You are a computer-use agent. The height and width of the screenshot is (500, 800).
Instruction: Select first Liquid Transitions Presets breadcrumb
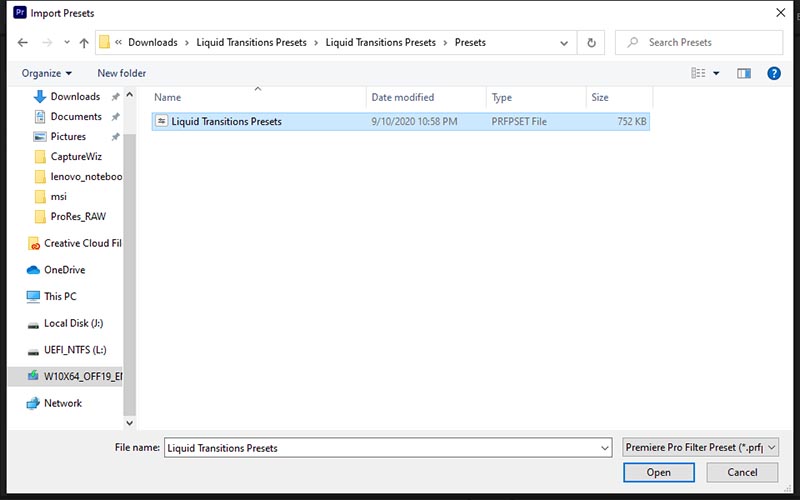tap(252, 42)
